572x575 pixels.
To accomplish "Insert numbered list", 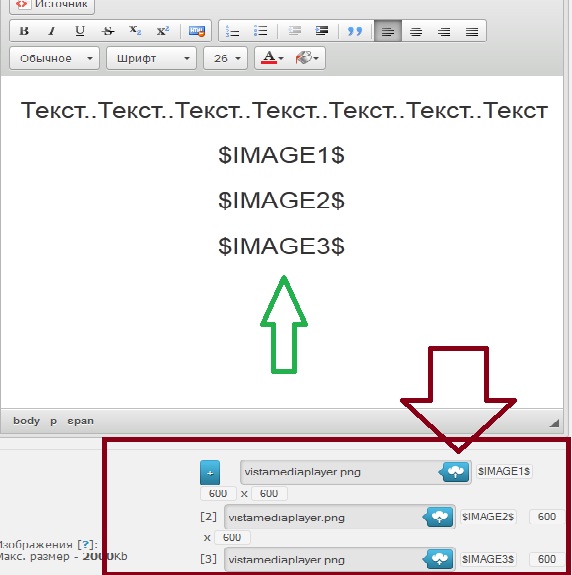I will (x=232, y=31).
